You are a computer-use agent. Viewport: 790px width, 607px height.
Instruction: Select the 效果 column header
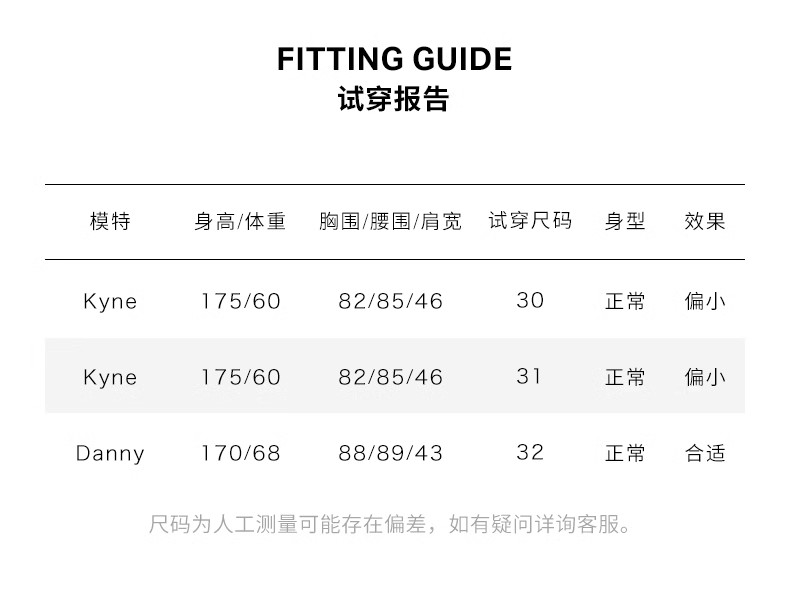[705, 222]
